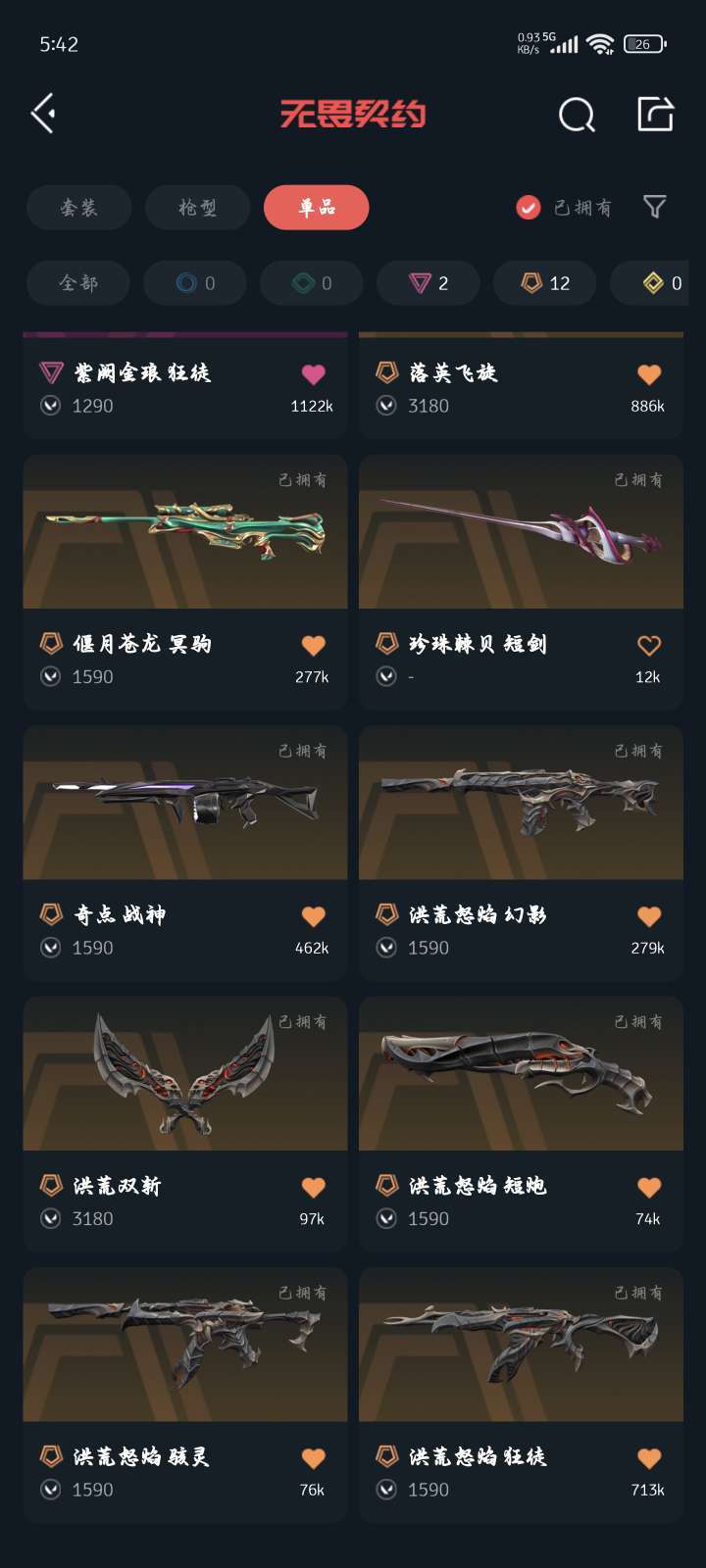Unlike the 奇点 战神 heart icon
This screenshot has width=706, height=1568.
click(x=313, y=916)
